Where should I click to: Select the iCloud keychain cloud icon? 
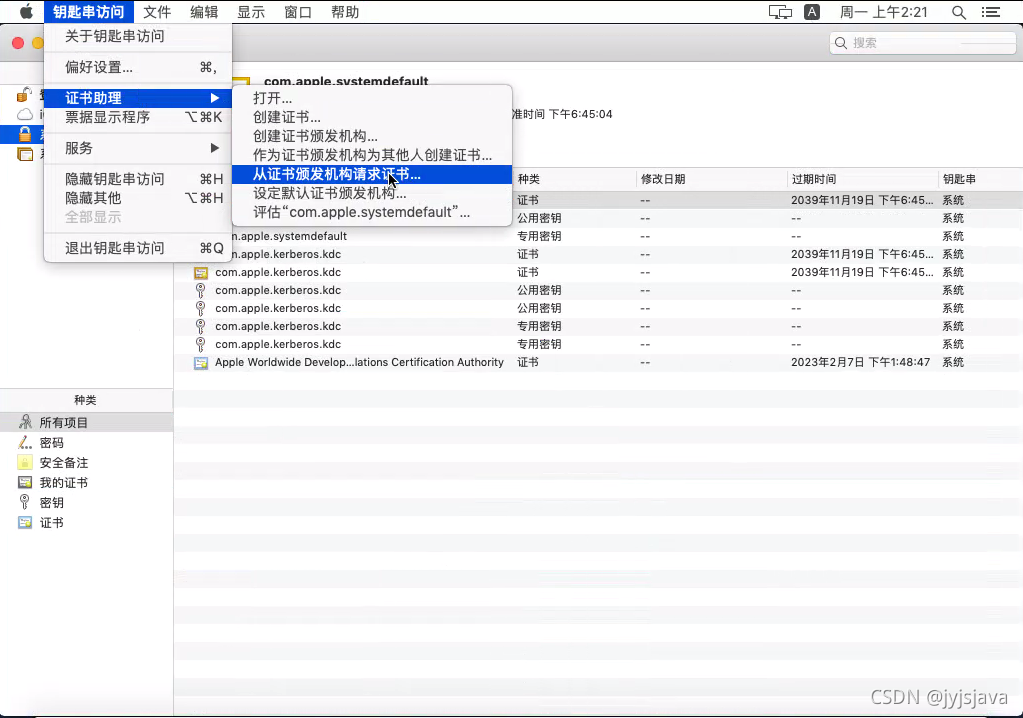pyautogui.click(x=25, y=115)
